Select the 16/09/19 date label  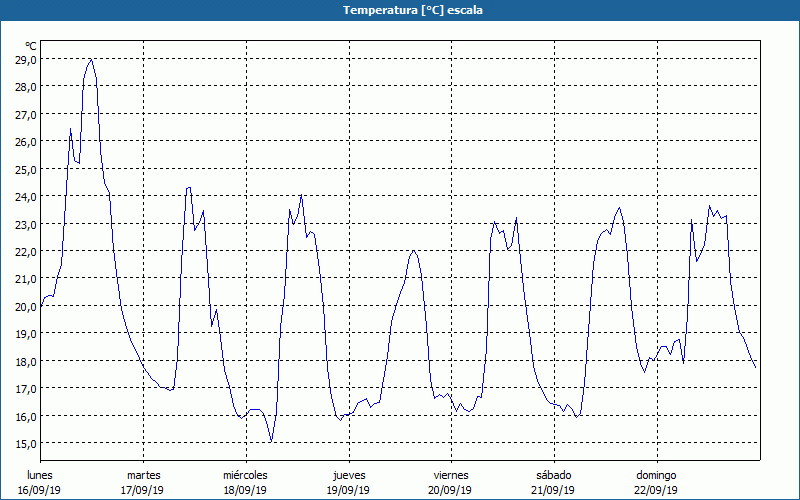point(39,490)
